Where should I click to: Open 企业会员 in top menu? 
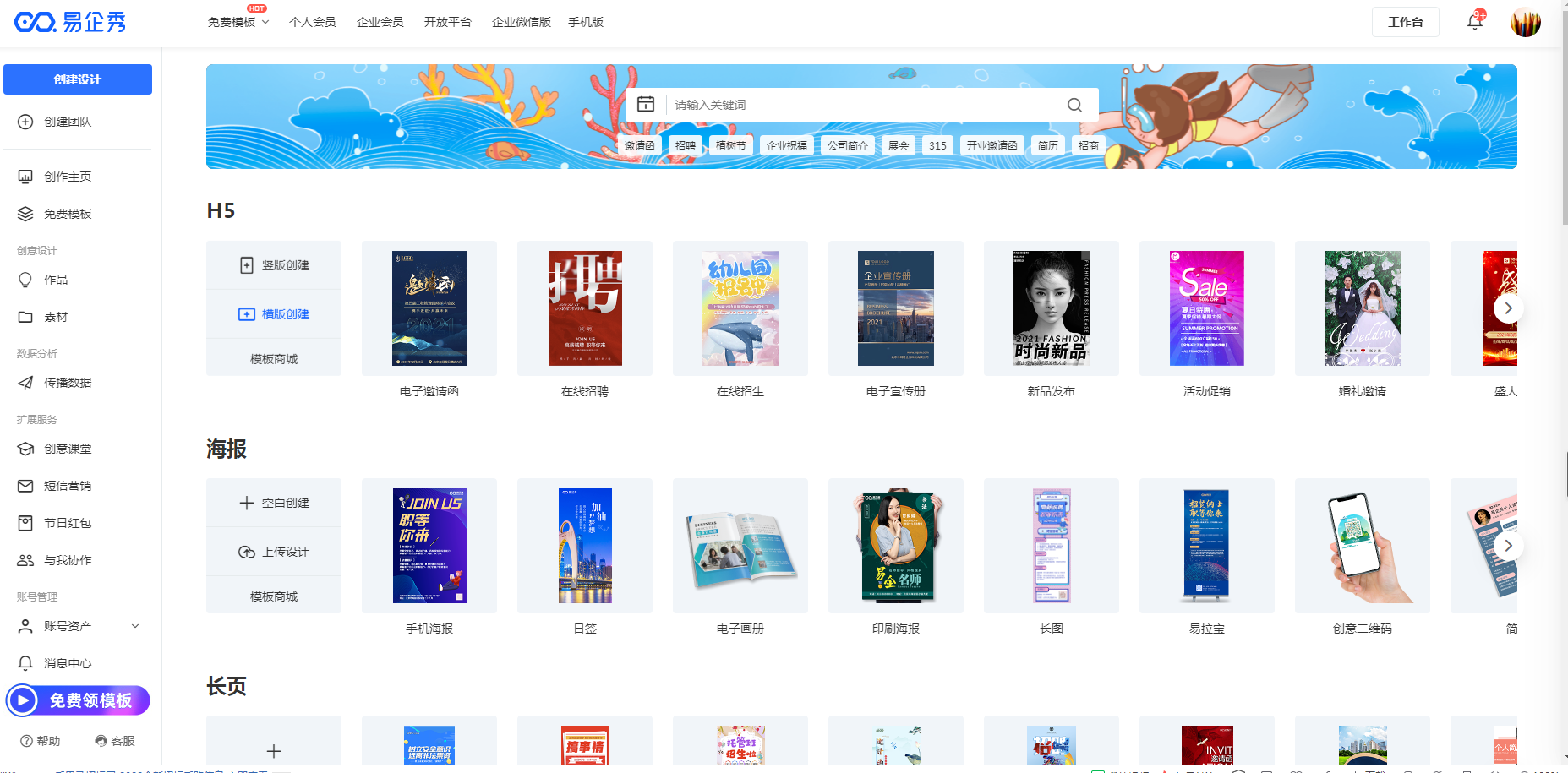click(x=380, y=22)
